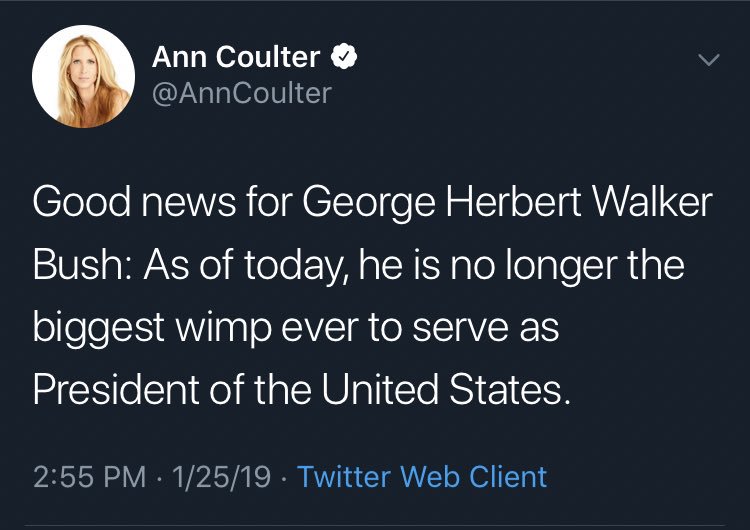Click the 2:55 PM timestamp
This screenshot has width=750, height=530.
pos(89,476)
